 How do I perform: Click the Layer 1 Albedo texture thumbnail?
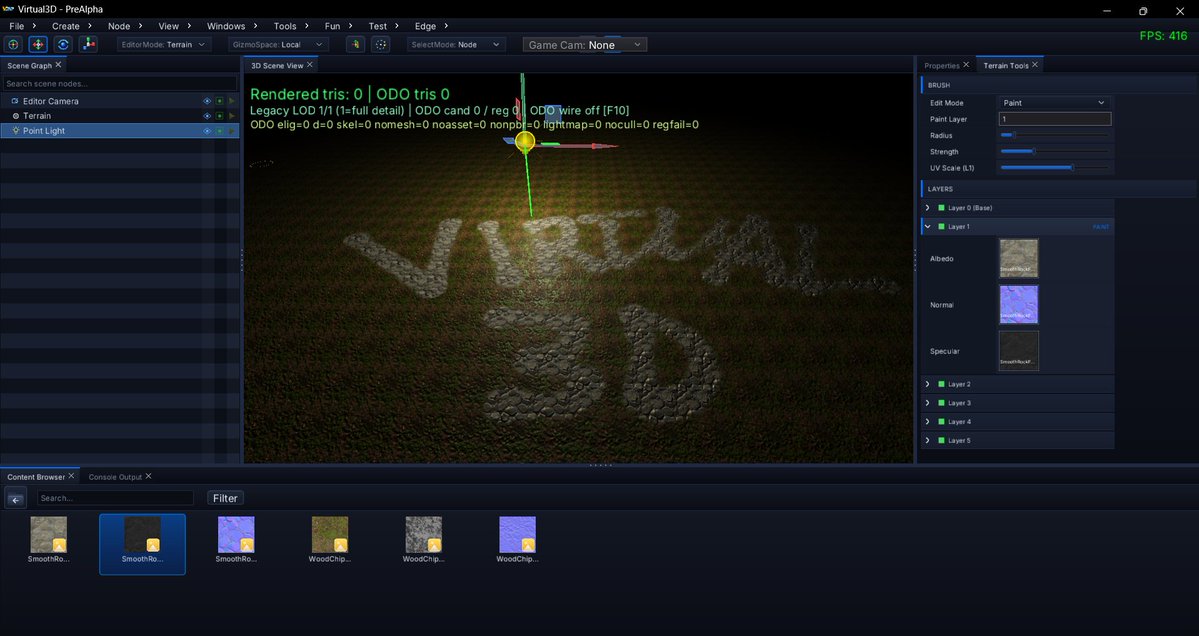[1019, 258]
